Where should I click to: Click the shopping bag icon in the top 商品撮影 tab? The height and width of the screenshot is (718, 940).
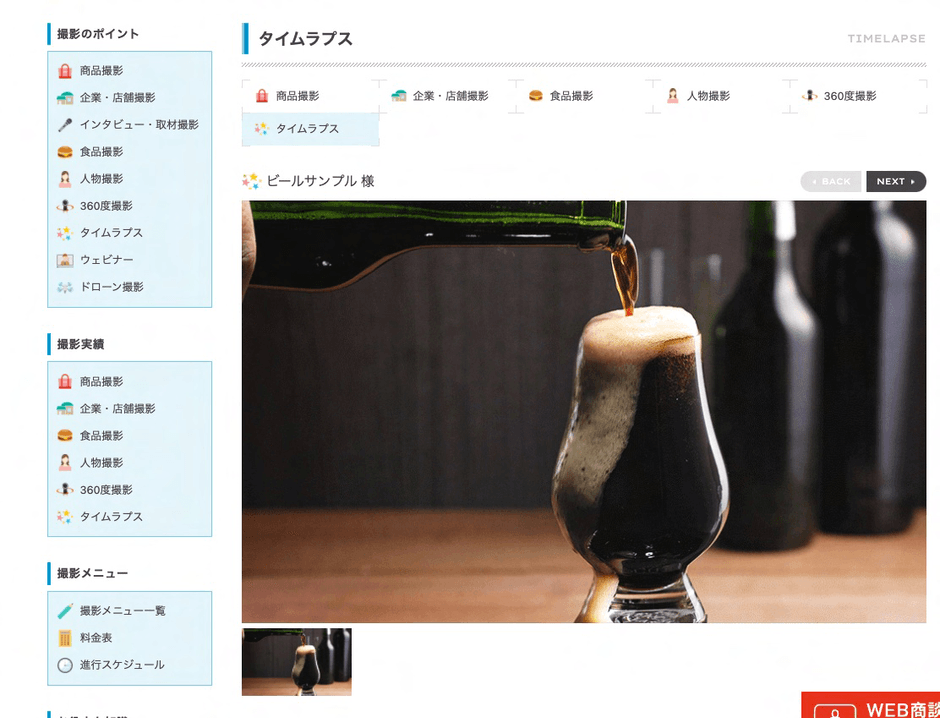tap(262, 96)
